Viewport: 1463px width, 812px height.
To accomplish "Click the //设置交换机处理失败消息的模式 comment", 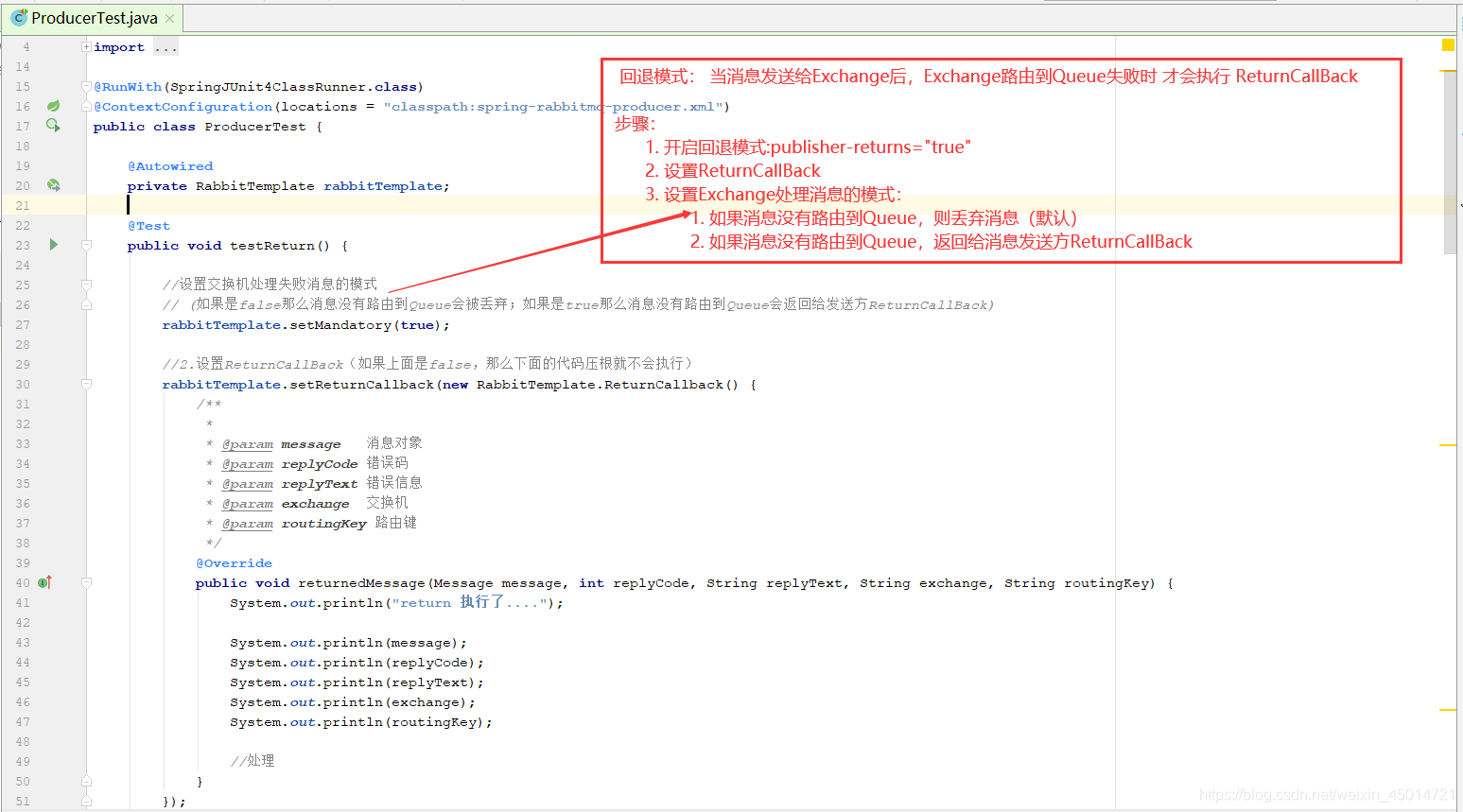I will tap(270, 284).
